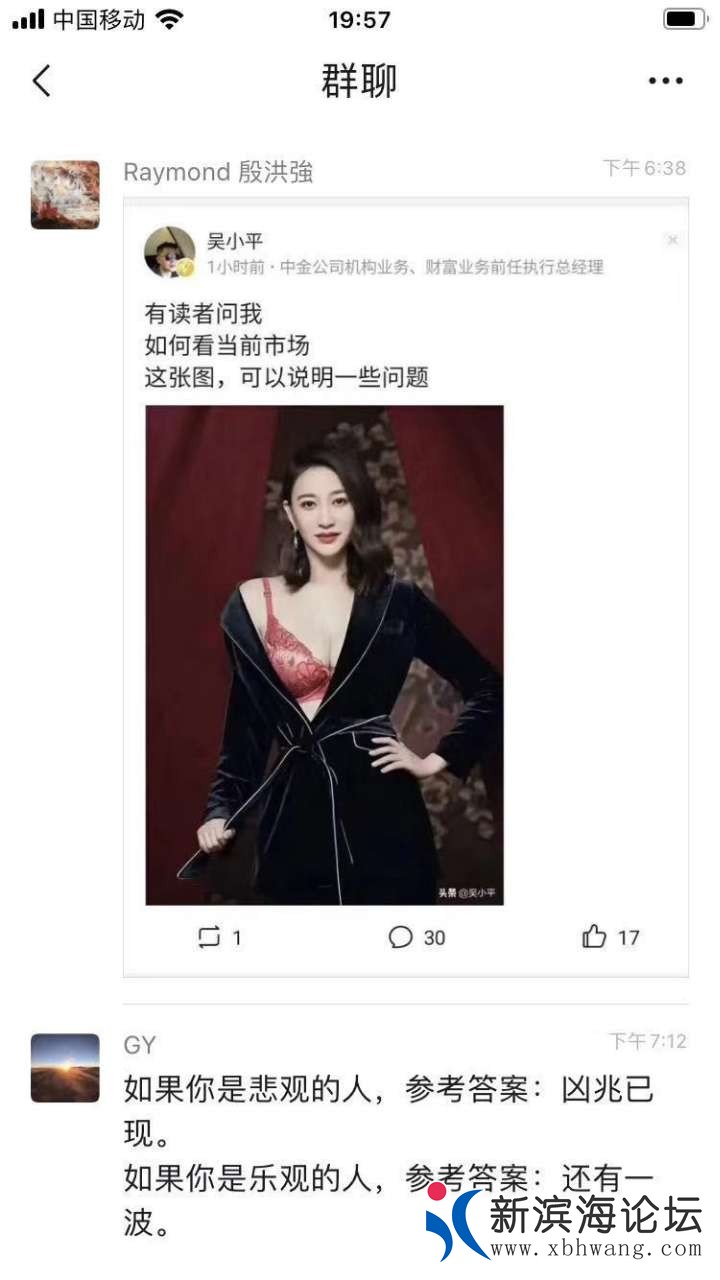This screenshot has width=720, height=1280.
Task: Tap the battery icon in status bar
Action: pyautogui.click(x=685, y=19)
